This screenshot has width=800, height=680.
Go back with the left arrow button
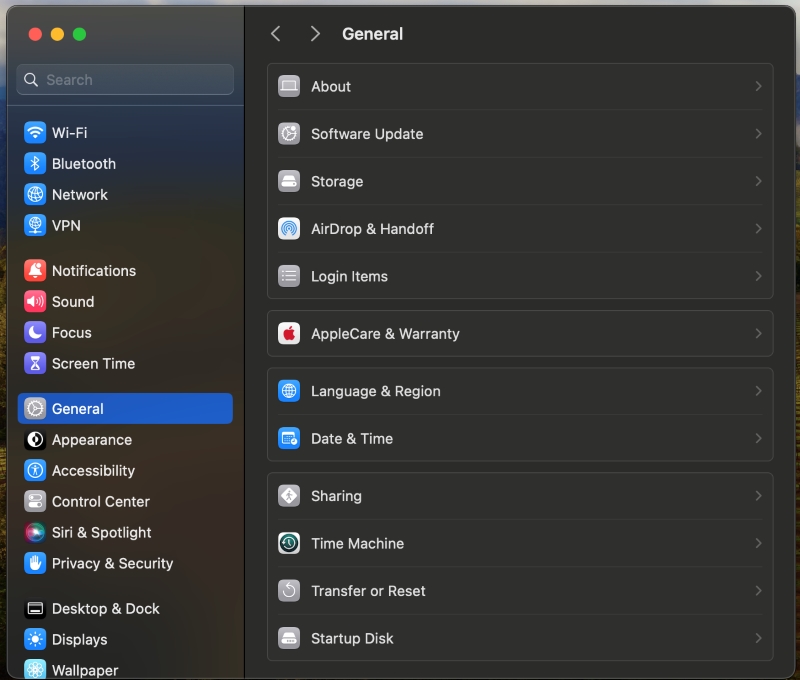coord(276,34)
